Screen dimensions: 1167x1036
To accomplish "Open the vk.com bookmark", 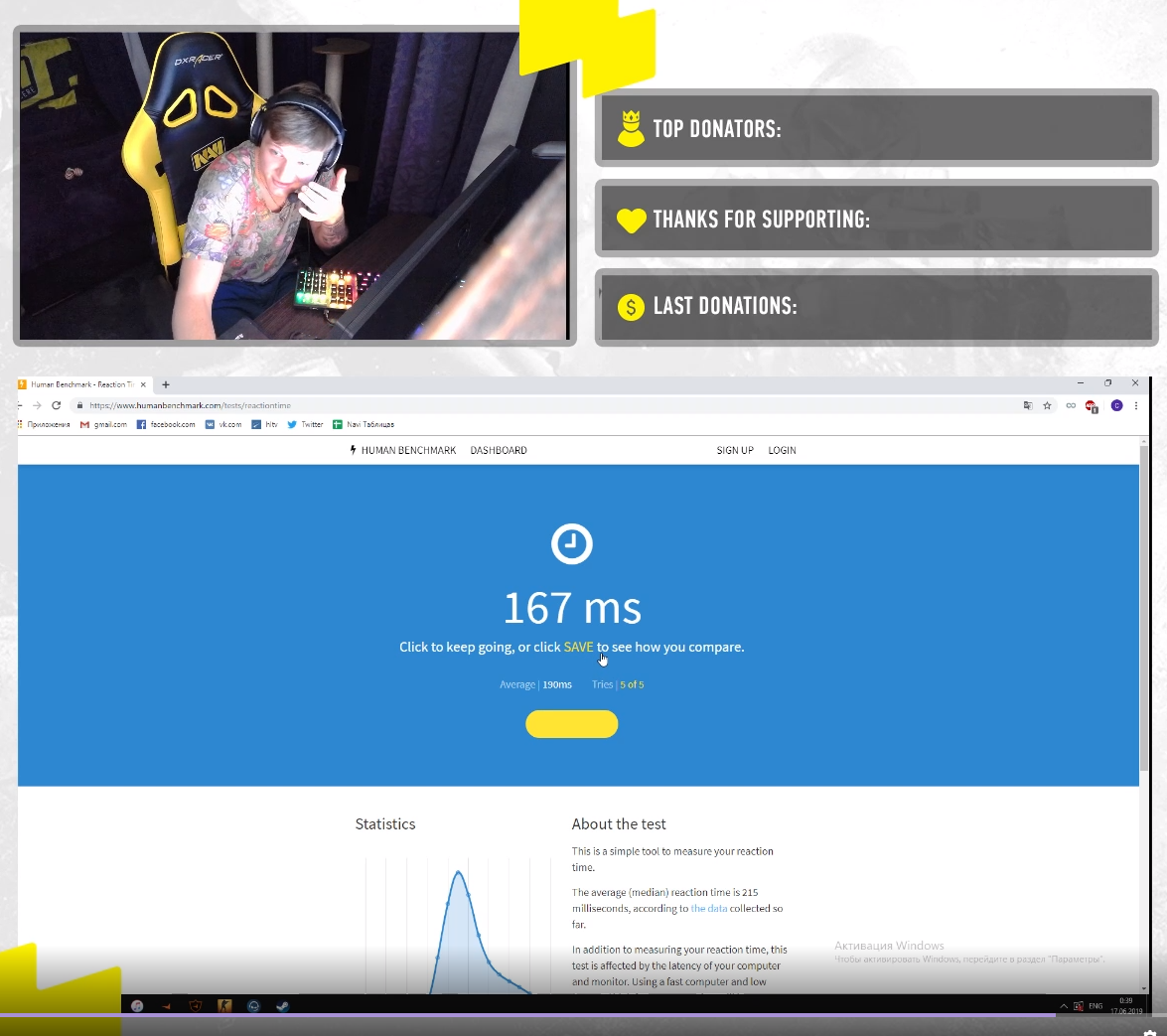I will tap(223, 424).
